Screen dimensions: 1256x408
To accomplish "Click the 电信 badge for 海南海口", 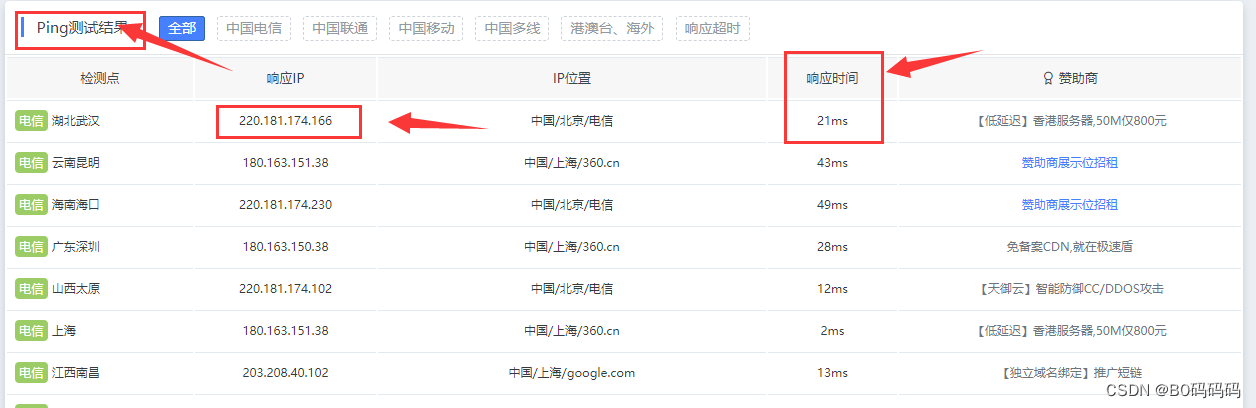I will [31, 205].
